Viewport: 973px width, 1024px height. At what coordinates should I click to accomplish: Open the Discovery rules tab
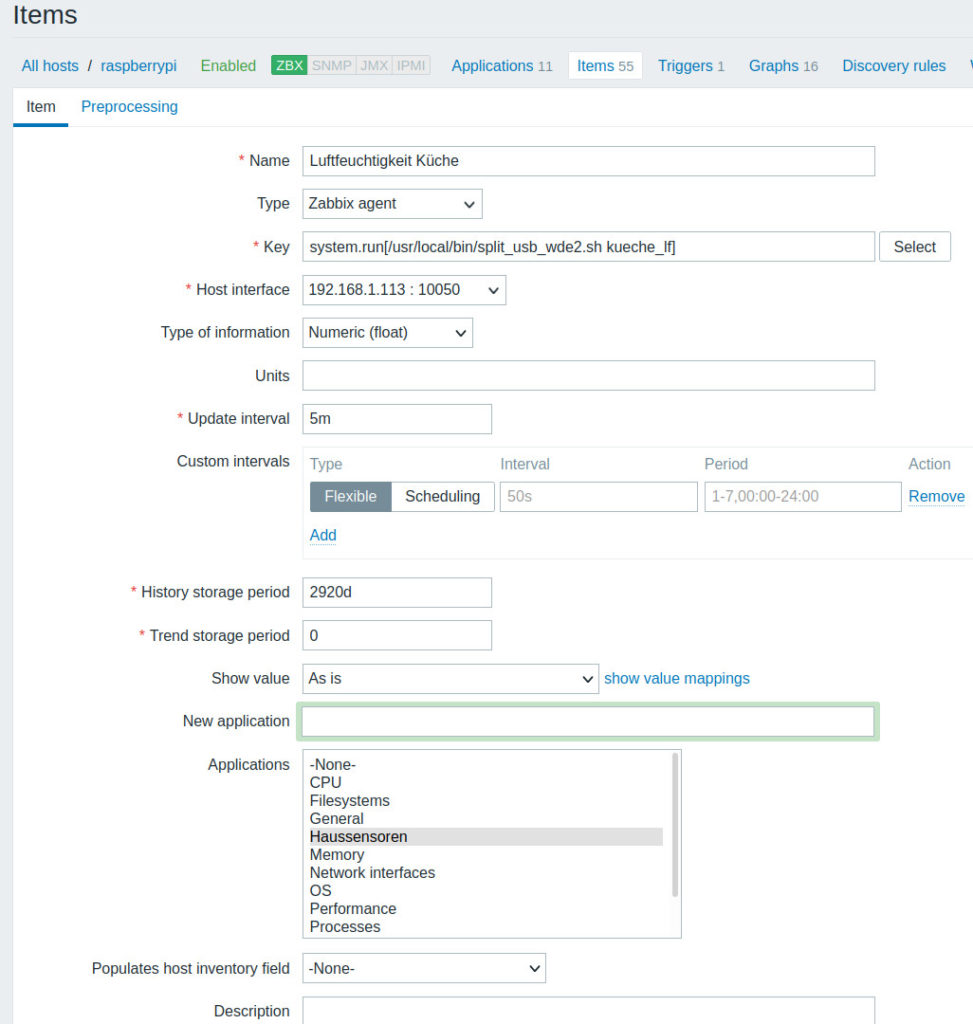893,66
